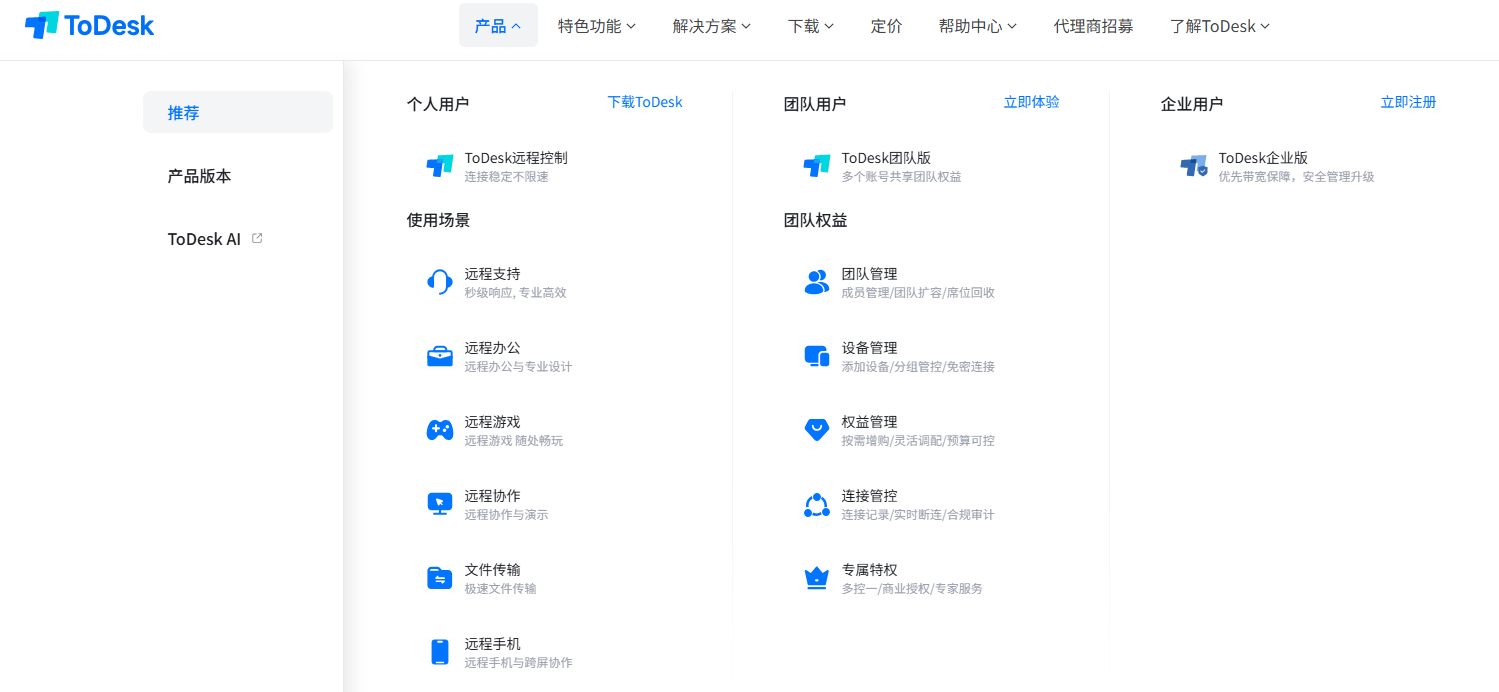Click the 团队权益 section heading
Viewport: 1499px width, 692px height.
tap(815, 220)
